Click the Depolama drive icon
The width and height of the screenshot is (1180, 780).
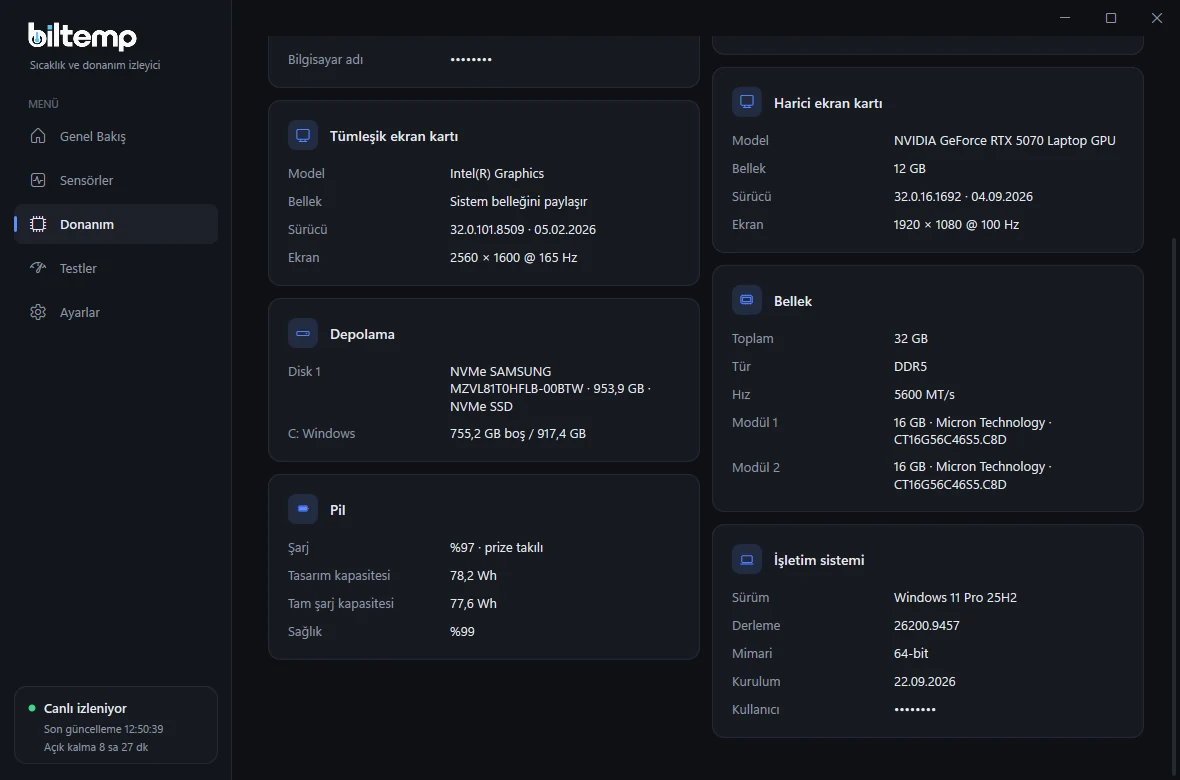(x=303, y=334)
